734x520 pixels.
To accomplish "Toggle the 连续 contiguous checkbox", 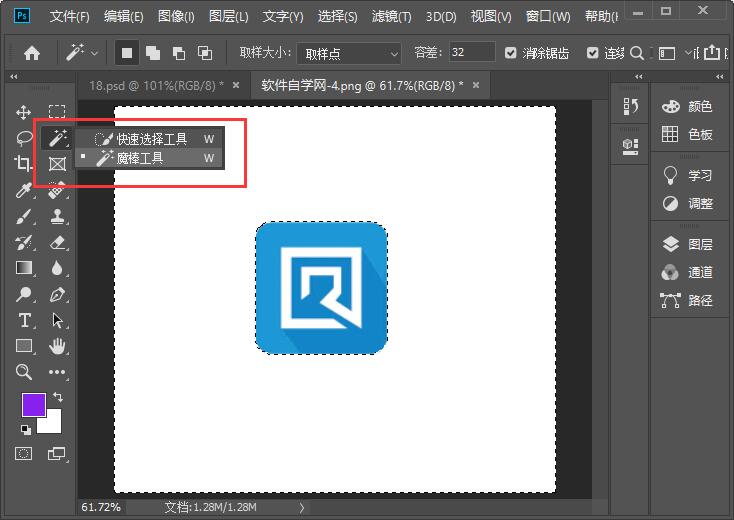I will [593, 53].
